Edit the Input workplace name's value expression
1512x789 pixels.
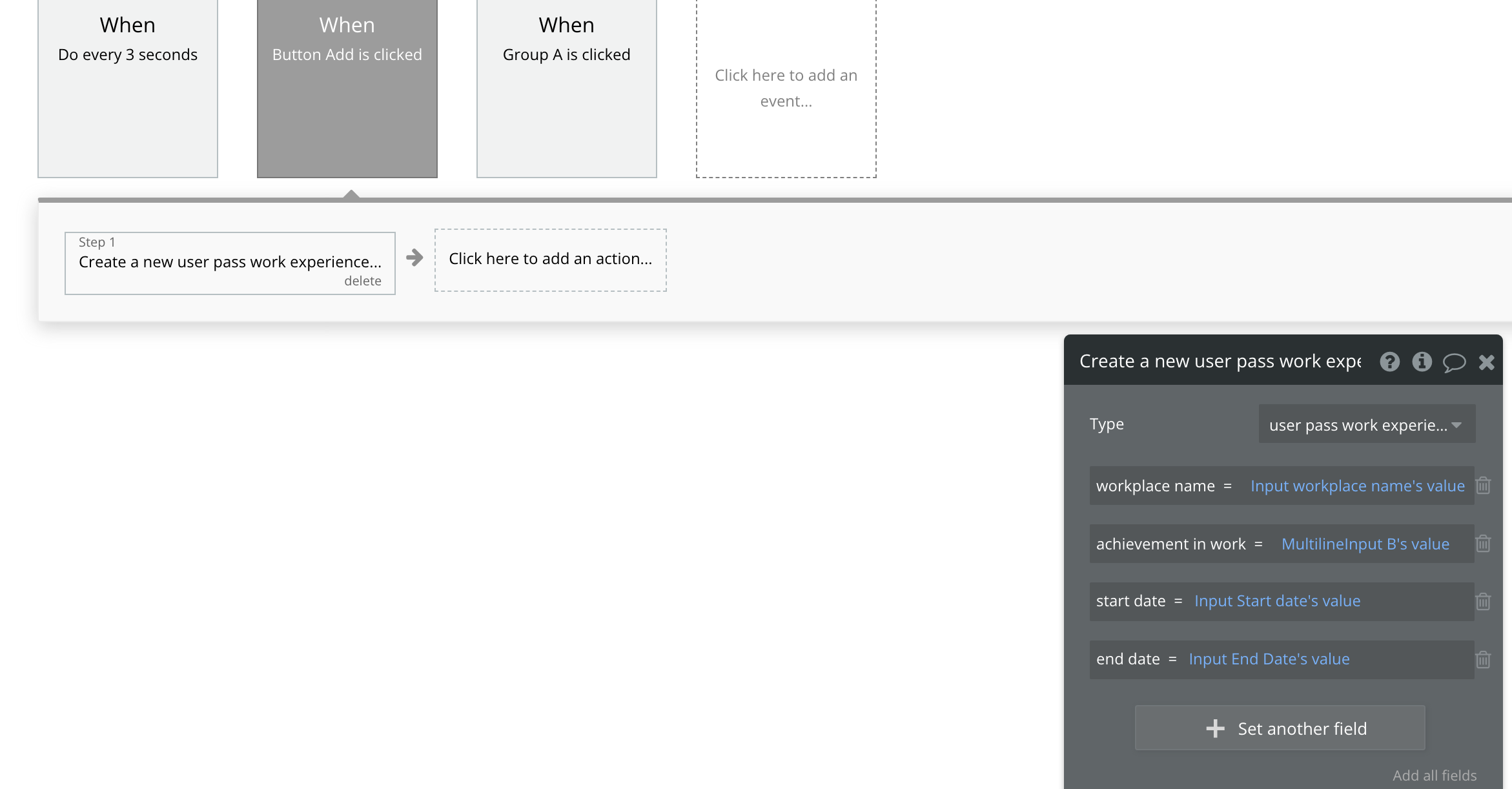coord(1357,486)
